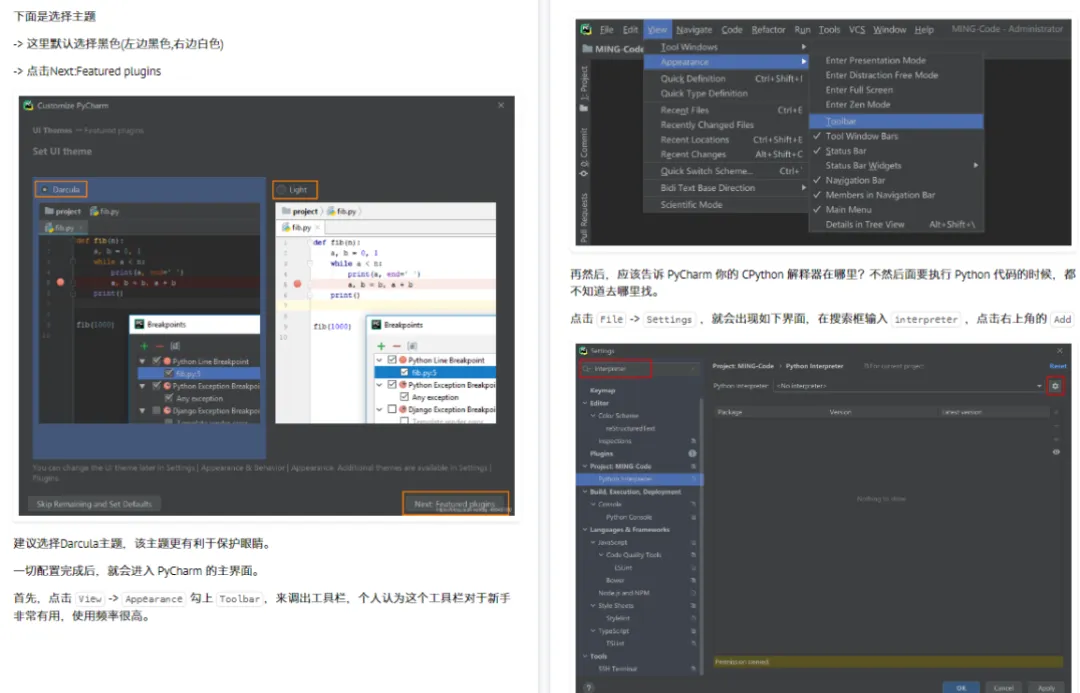Image resolution: width=1080 pixels, height=693 pixels.
Task: Click the red minus in Darcula Breakpoints preview
Action: (x=159, y=346)
